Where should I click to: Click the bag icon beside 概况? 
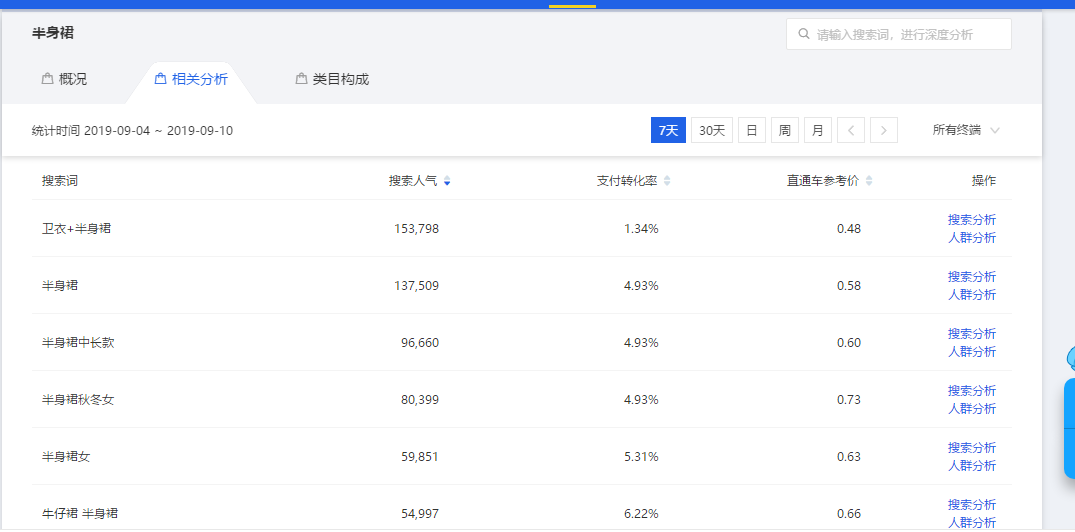coord(47,79)
